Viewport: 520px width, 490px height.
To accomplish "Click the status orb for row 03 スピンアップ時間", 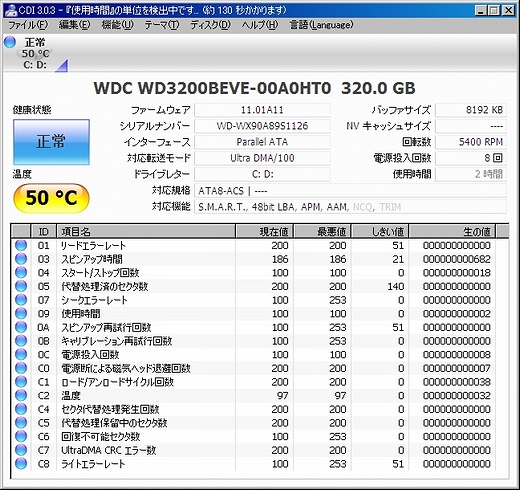I will 21,259.
